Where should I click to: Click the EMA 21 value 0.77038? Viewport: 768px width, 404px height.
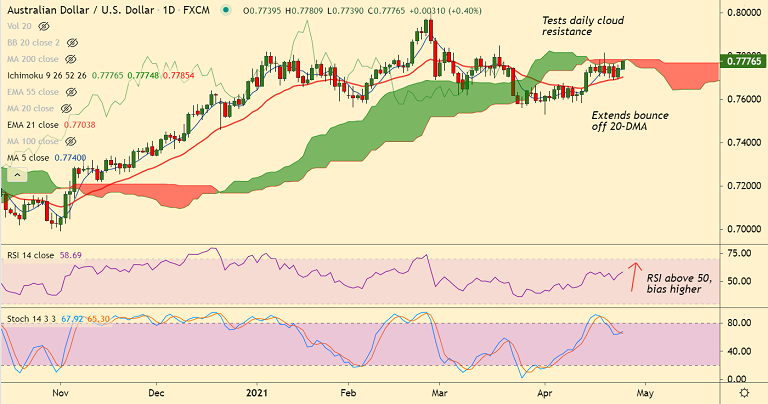[x=80, y=125]
